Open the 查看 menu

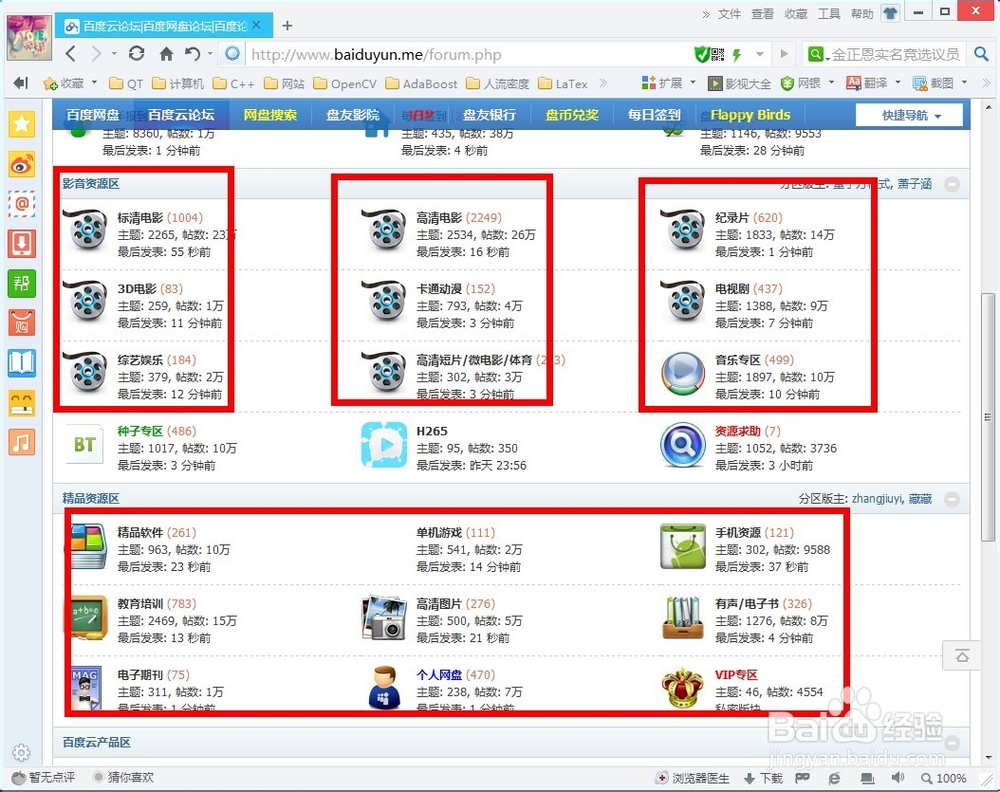763,13
